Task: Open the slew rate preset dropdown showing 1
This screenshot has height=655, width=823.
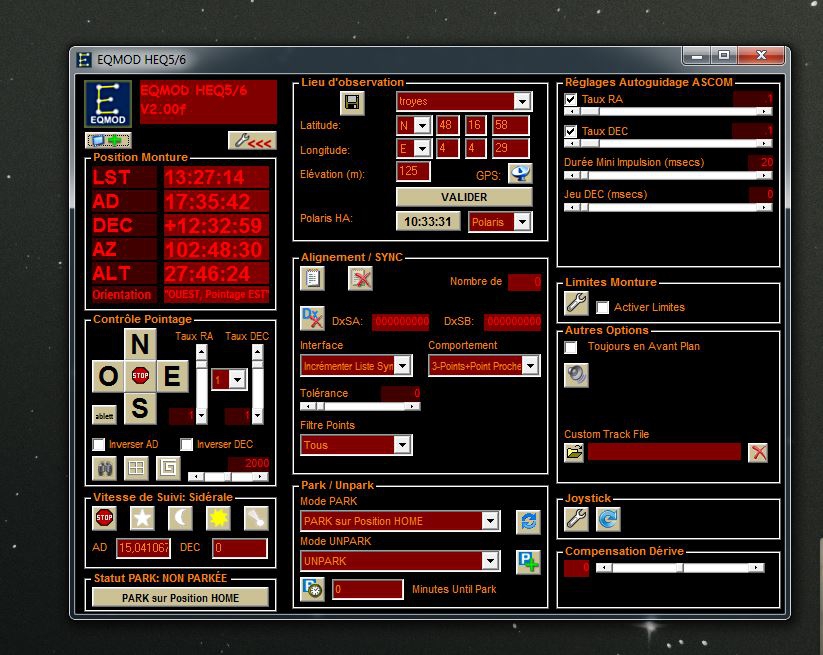Action: pos(238,379)
